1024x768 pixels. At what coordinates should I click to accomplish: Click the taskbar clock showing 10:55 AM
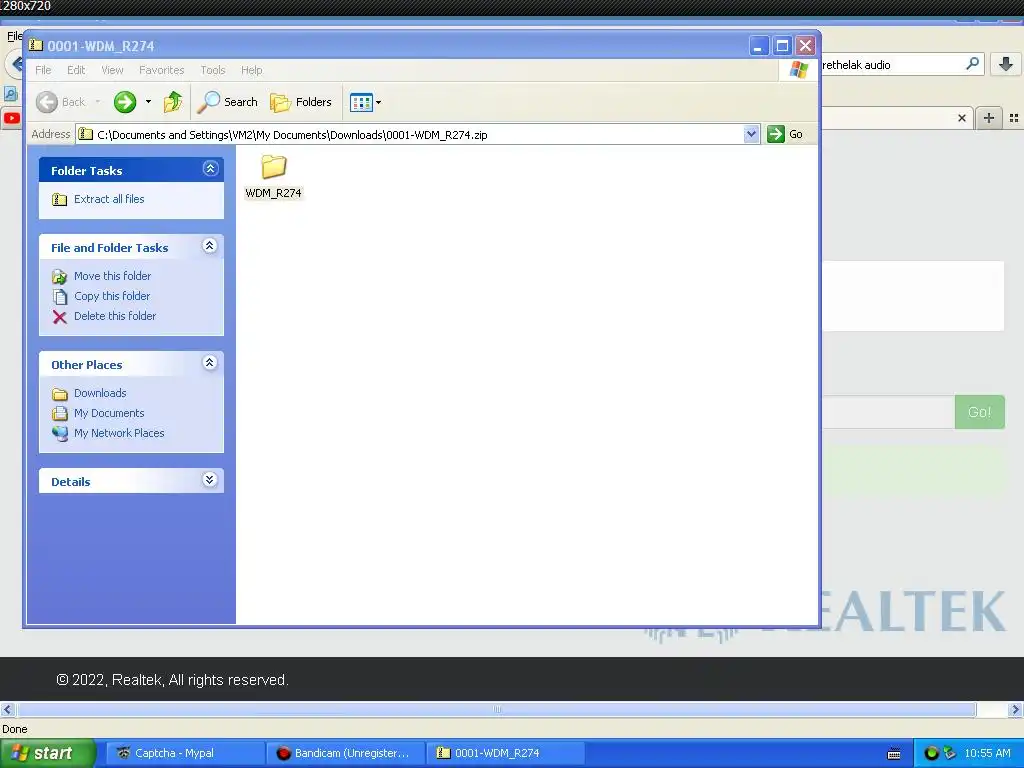987,754
